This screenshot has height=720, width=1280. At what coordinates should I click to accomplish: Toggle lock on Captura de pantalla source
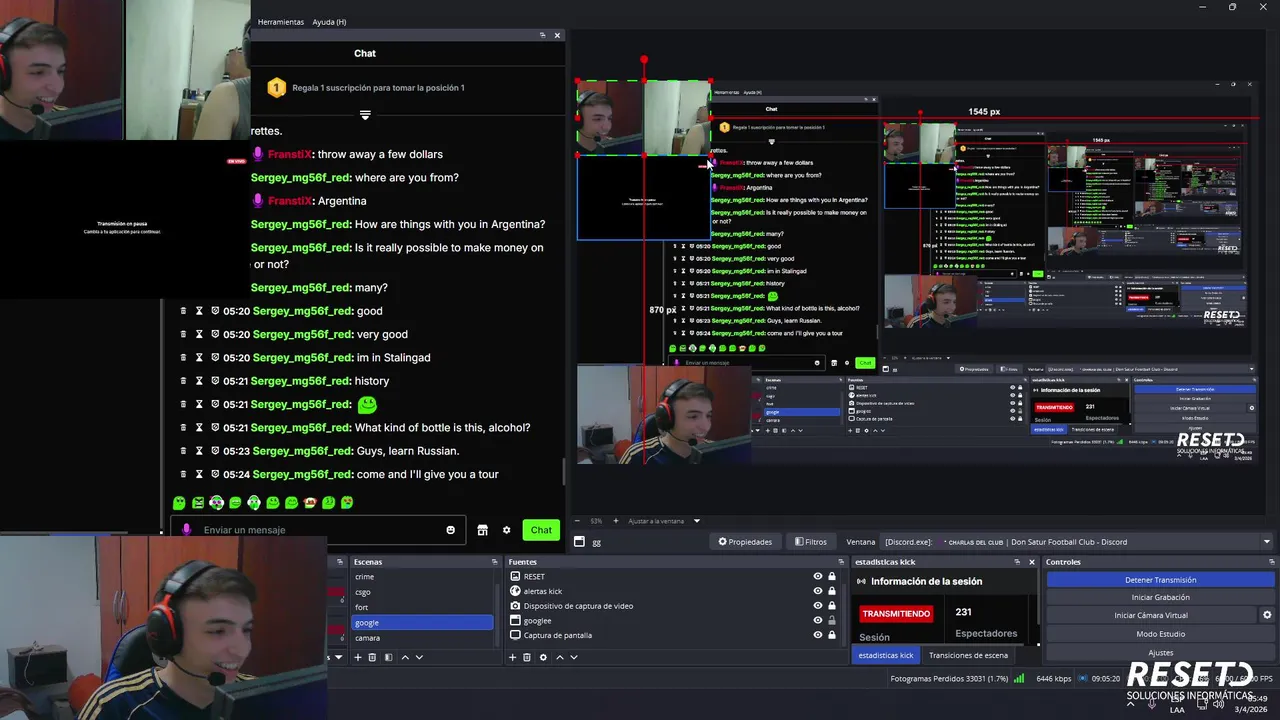point(831,635)
